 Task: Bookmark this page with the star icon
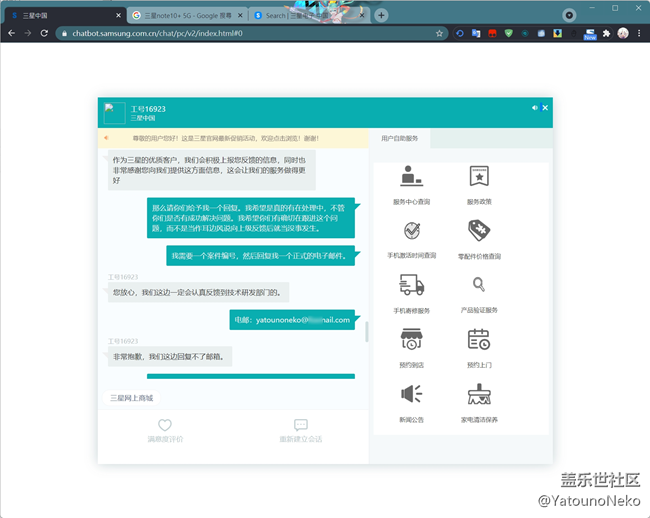pos(439,33)
